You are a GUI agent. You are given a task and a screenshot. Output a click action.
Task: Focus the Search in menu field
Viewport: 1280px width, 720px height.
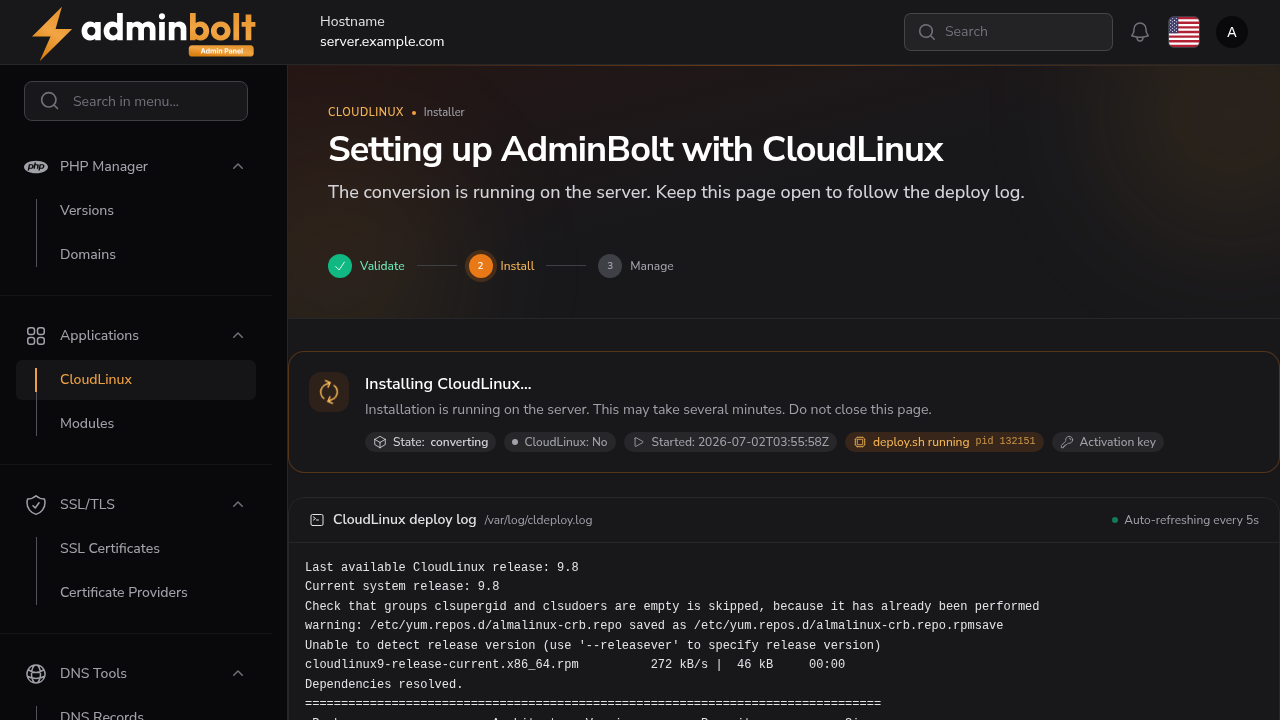[x=136, y=101]
